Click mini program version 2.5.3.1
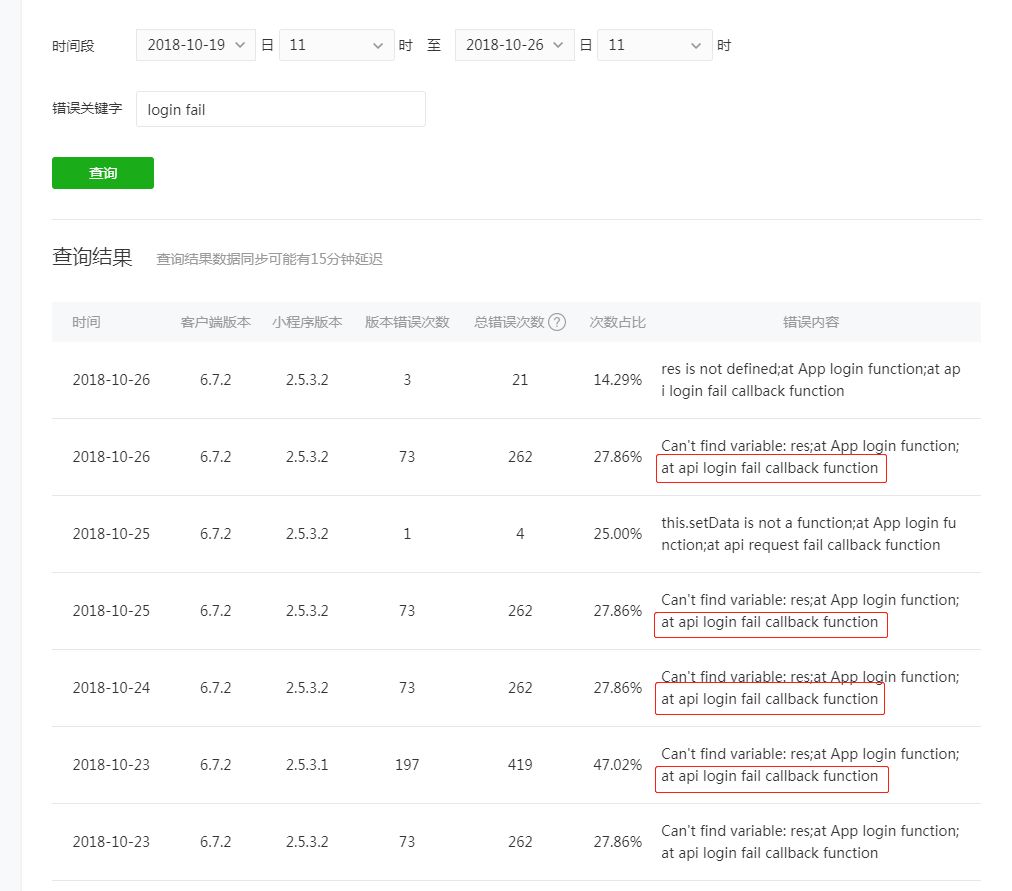Screen dimensions: 1012x891 tap(307, 765)
